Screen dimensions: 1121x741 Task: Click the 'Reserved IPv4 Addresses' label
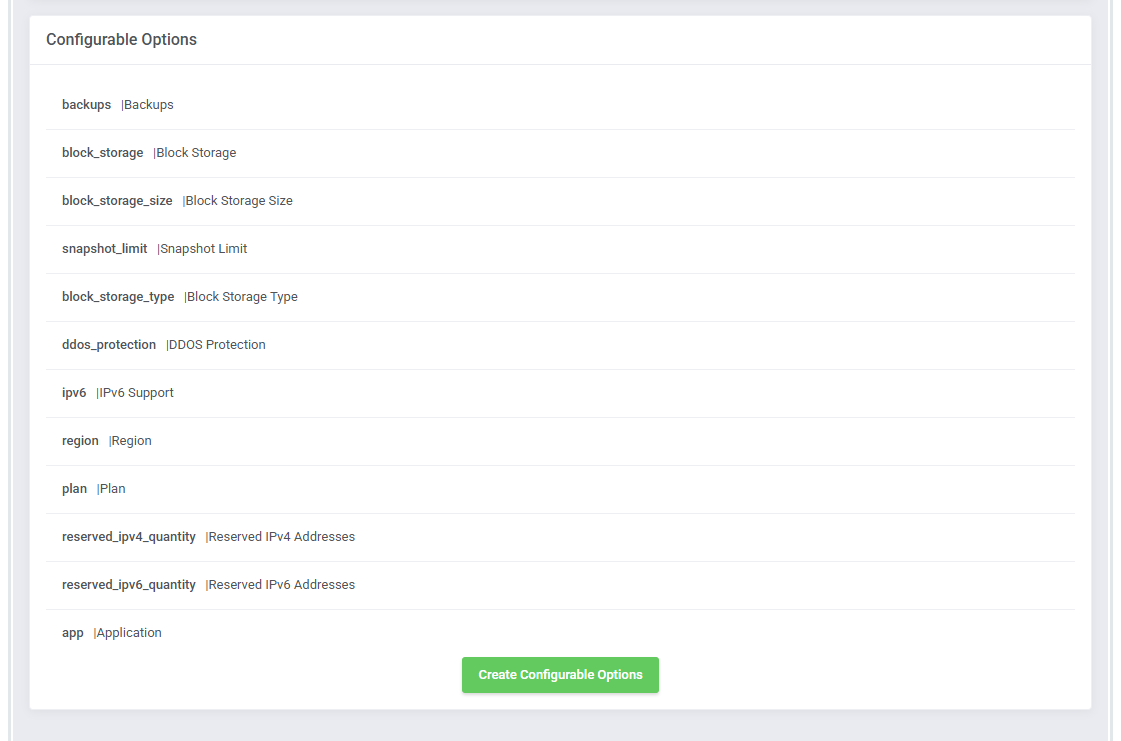pyautogui.click(x=281, y=536)
